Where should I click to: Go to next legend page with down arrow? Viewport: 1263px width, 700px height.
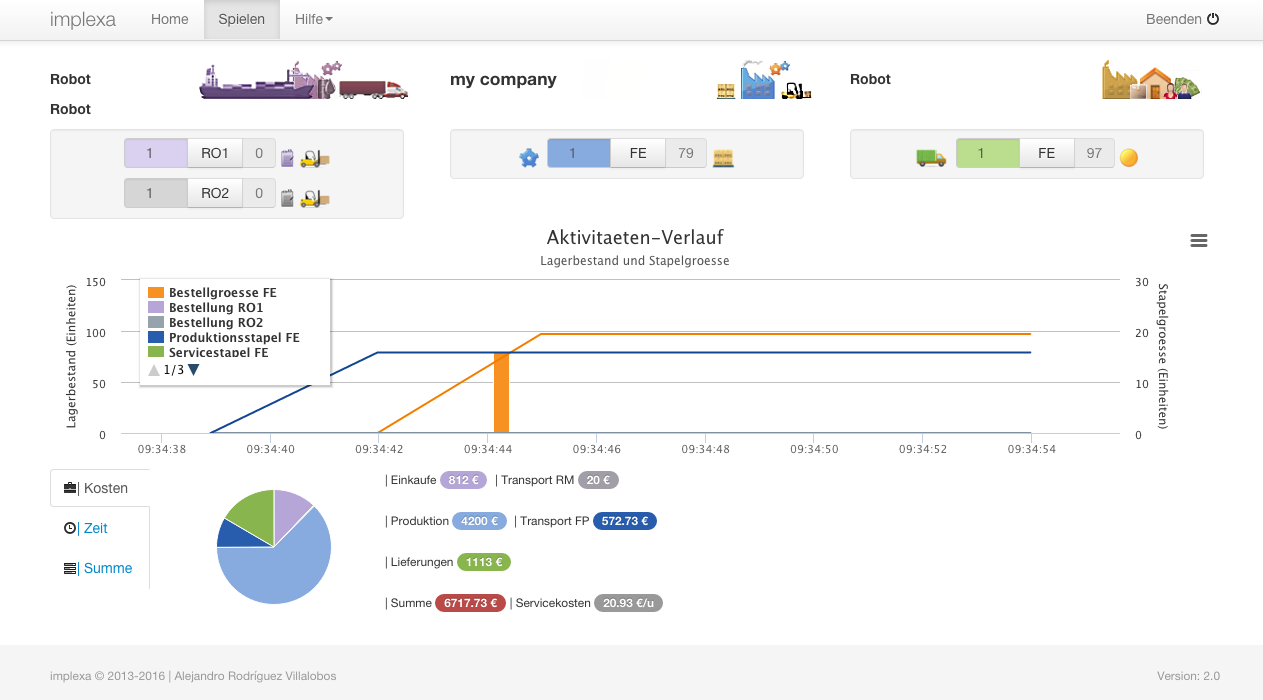(x=194, y=370)
